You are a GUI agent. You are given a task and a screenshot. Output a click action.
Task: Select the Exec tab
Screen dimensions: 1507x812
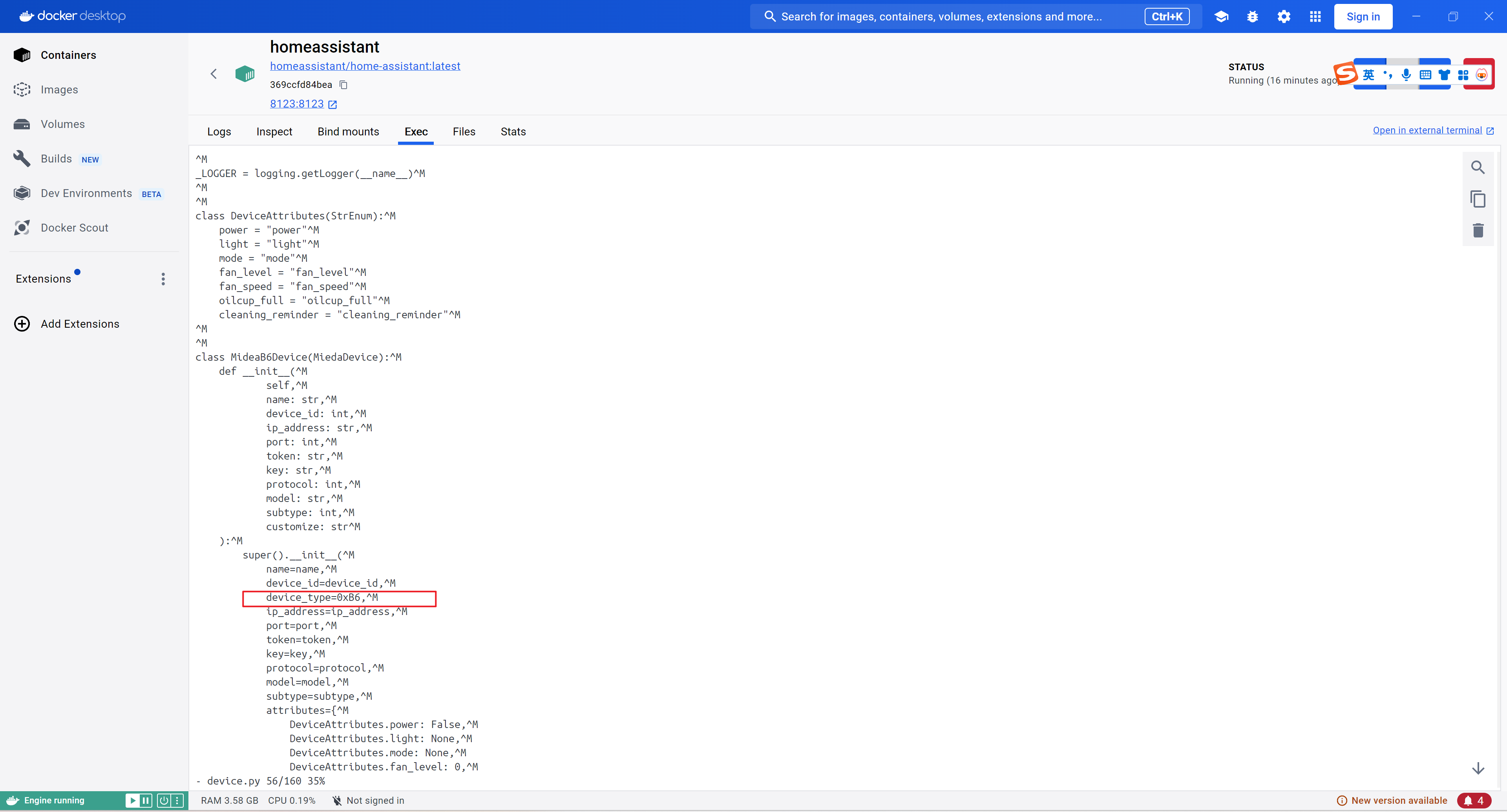point(416,131)
